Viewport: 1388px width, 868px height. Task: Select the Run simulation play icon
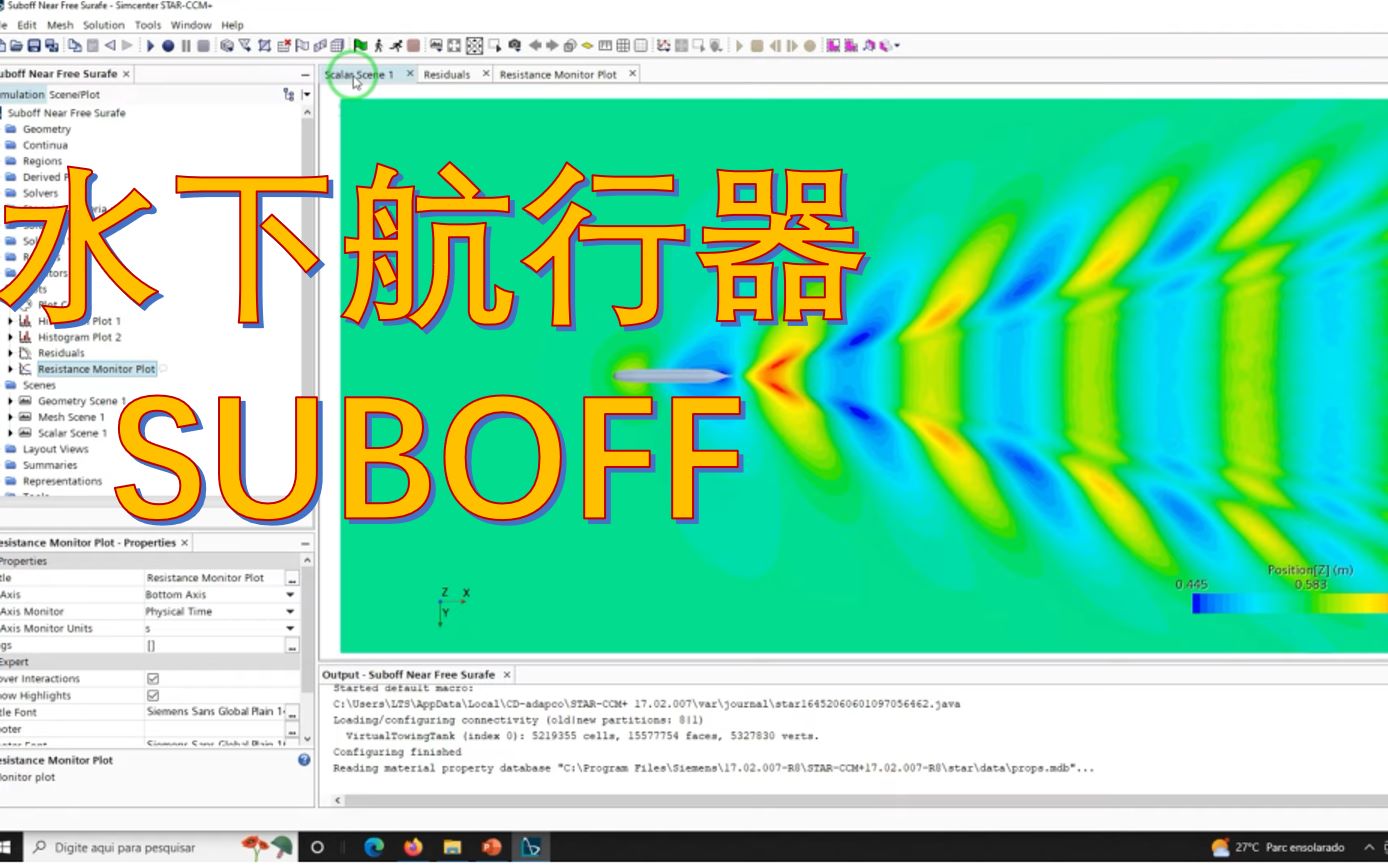[151, 45]
